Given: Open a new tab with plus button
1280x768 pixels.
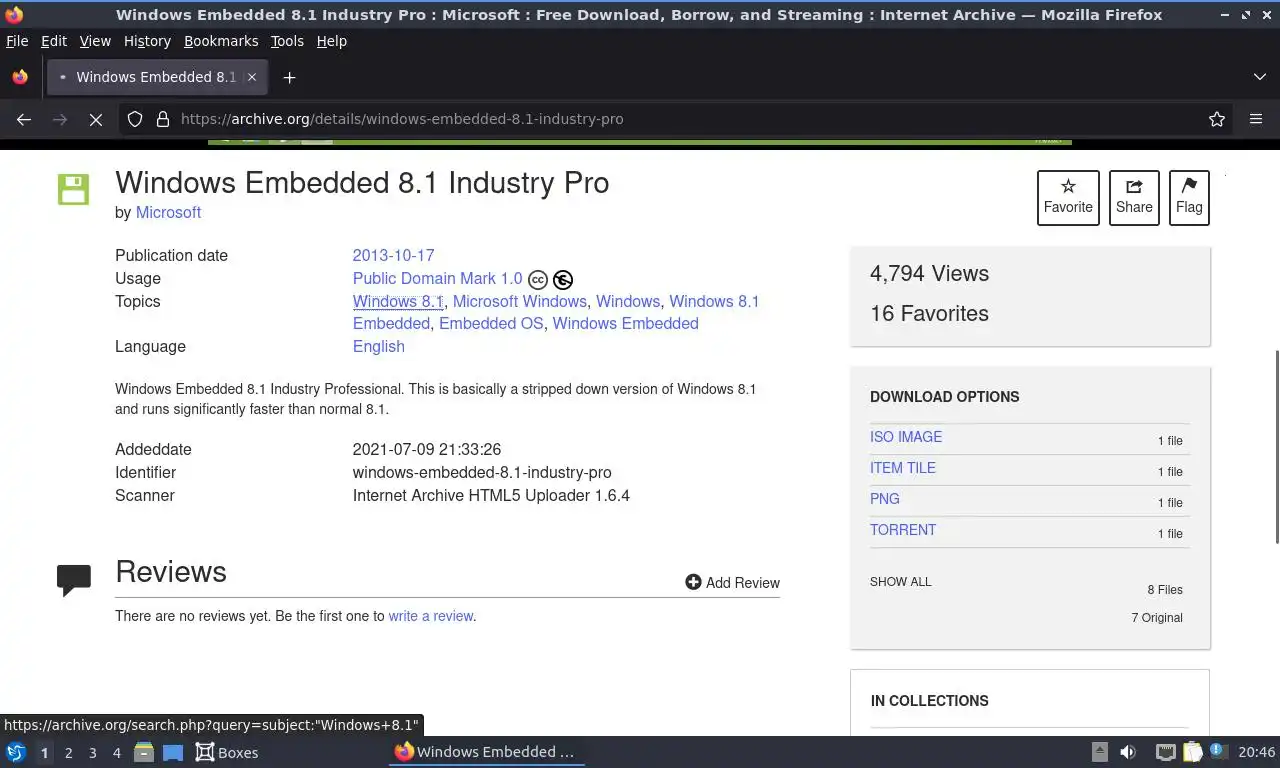Looking at the screenshot, I should [x=289, y=77].
